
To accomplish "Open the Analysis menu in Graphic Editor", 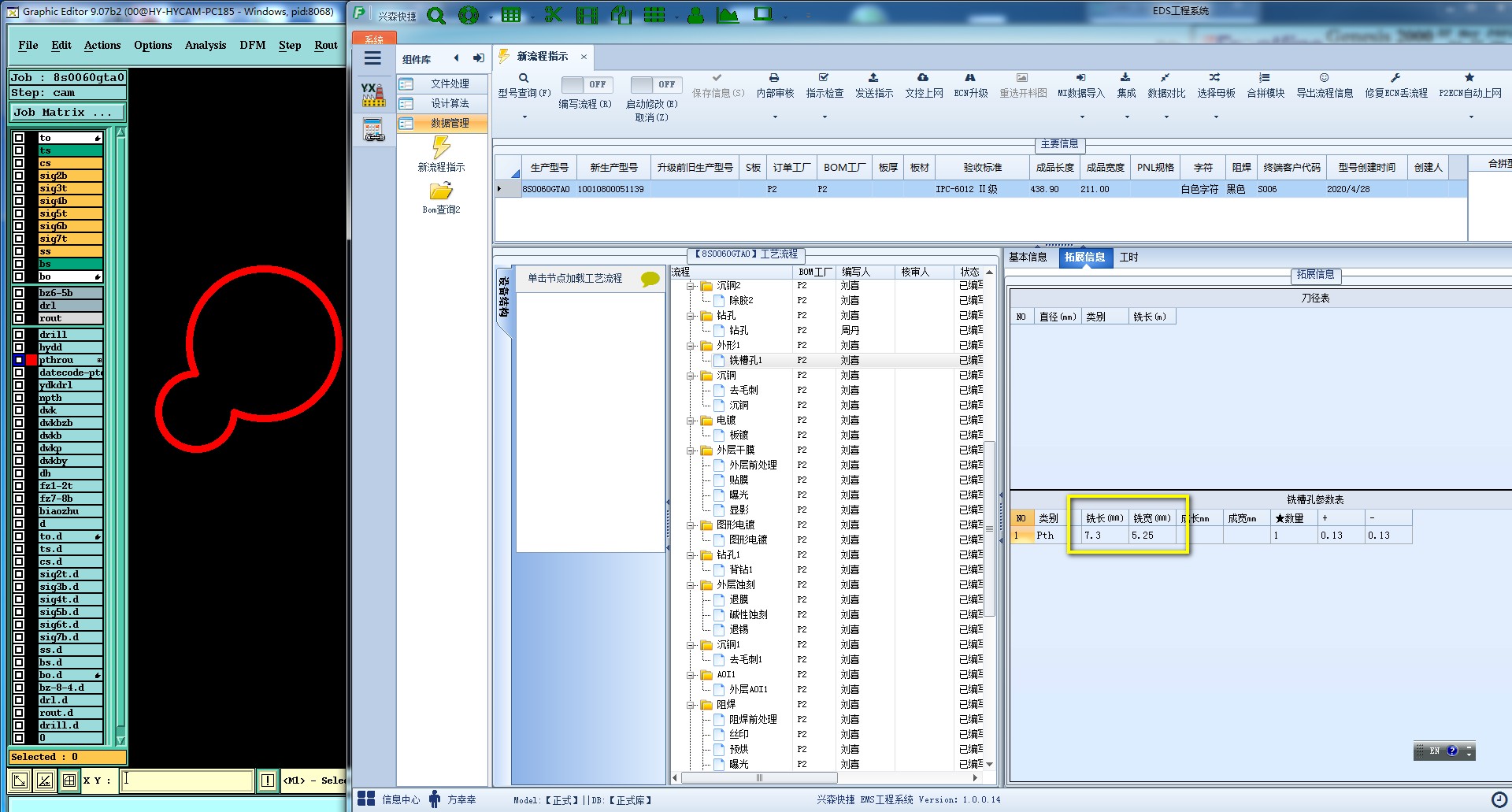I will [x=206, y=45].
